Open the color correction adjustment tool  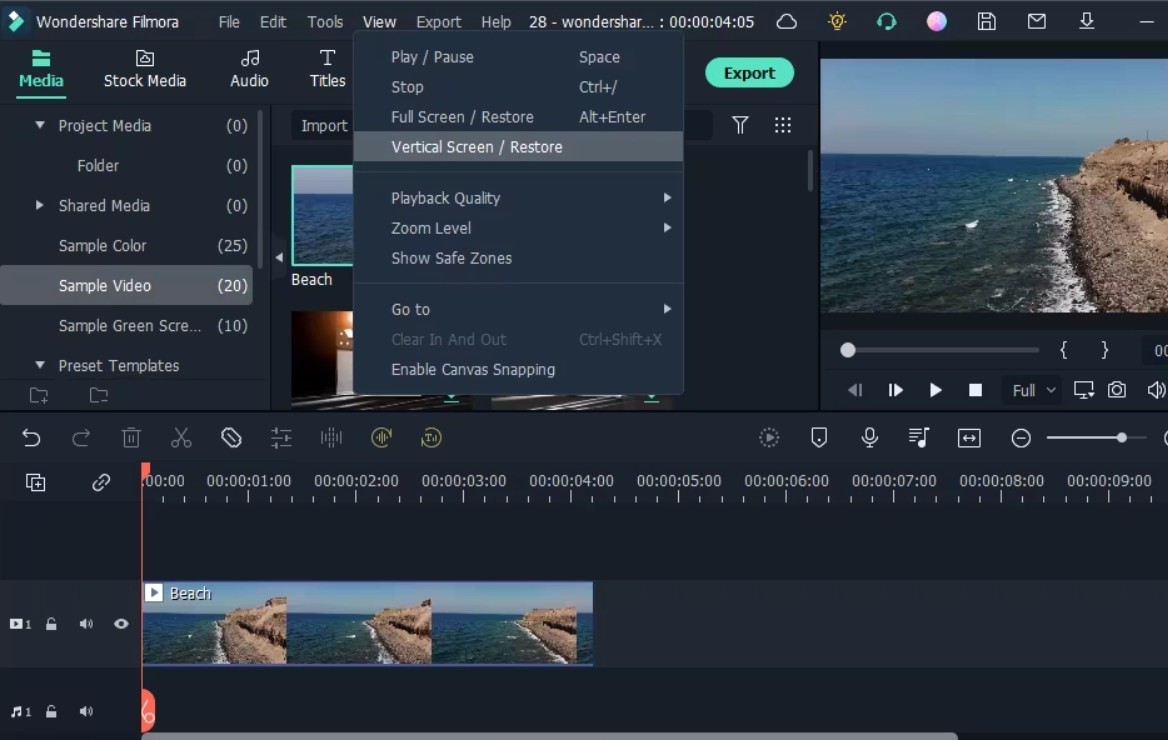(281, 437)
